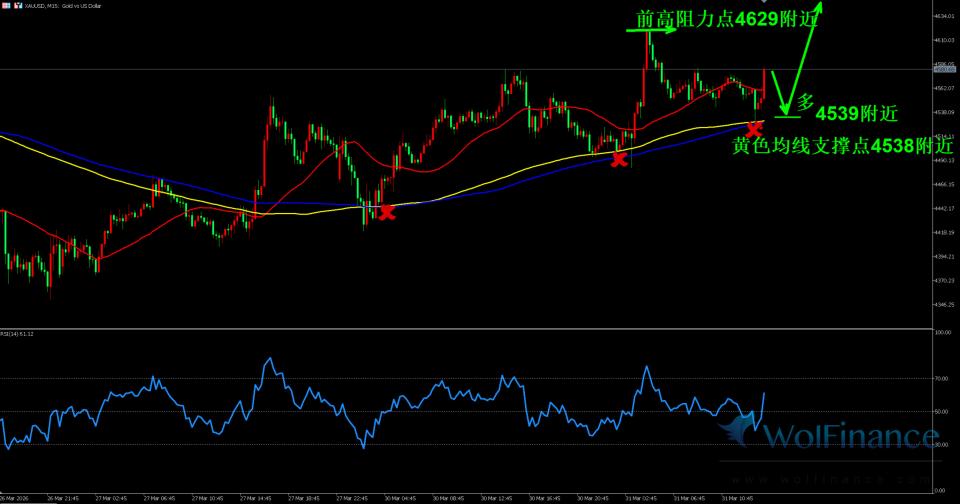The image size is (960, 504).
Task: Select the middle red X marker
Action: (x=619, y=159)
